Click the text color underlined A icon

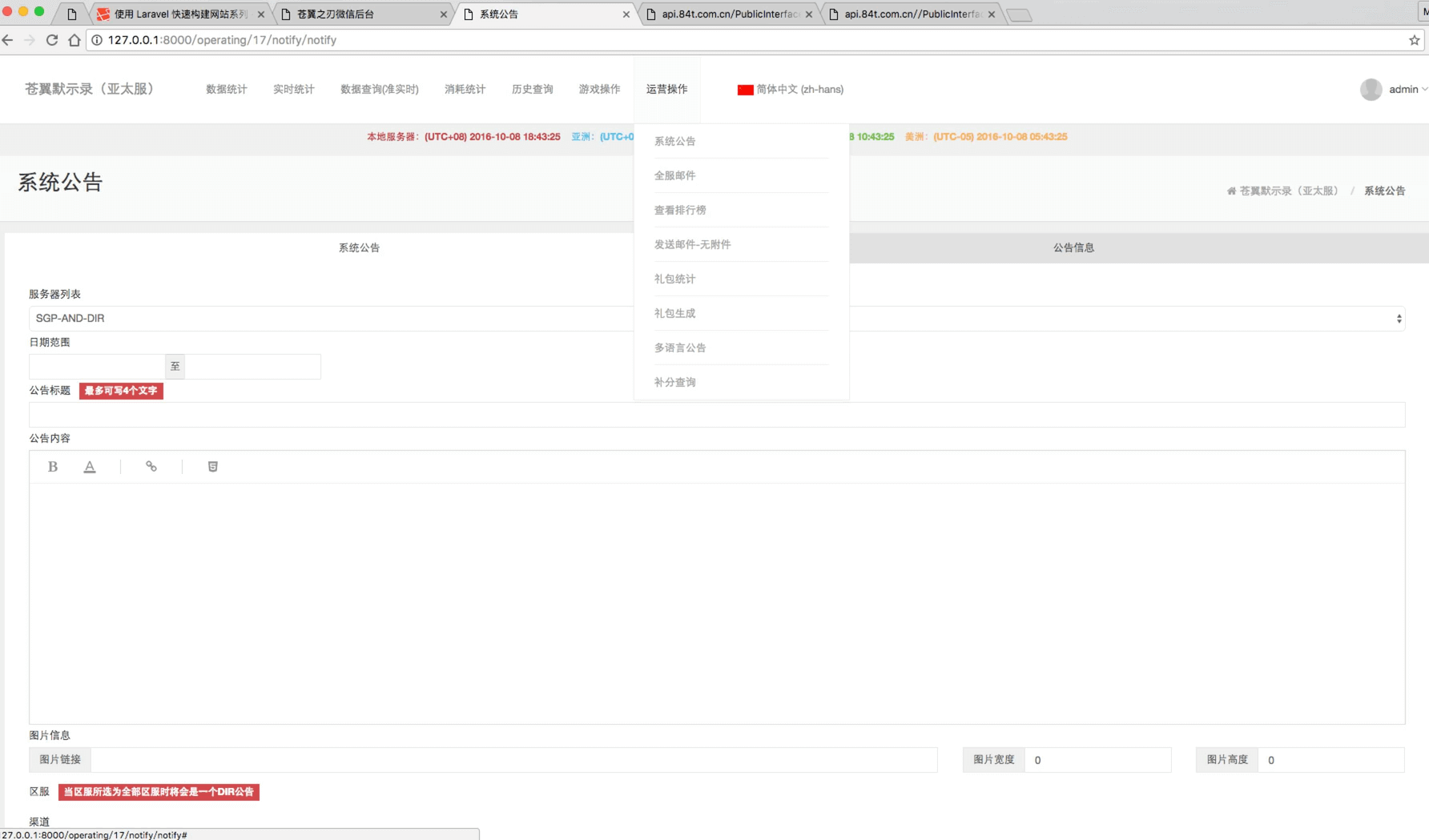(90, 467)
